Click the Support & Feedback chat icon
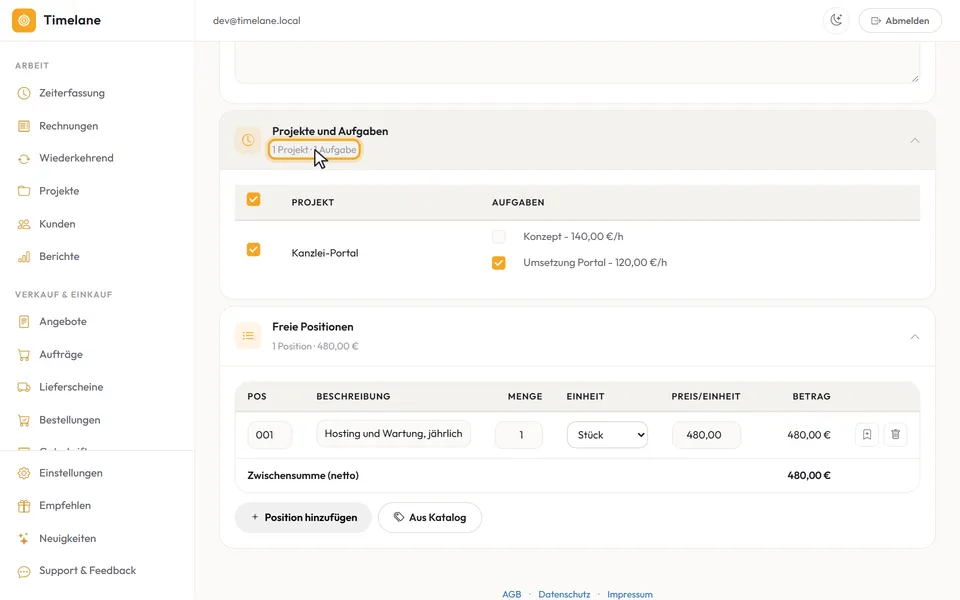This screenshot has width=960, height=600. (24, 571)
